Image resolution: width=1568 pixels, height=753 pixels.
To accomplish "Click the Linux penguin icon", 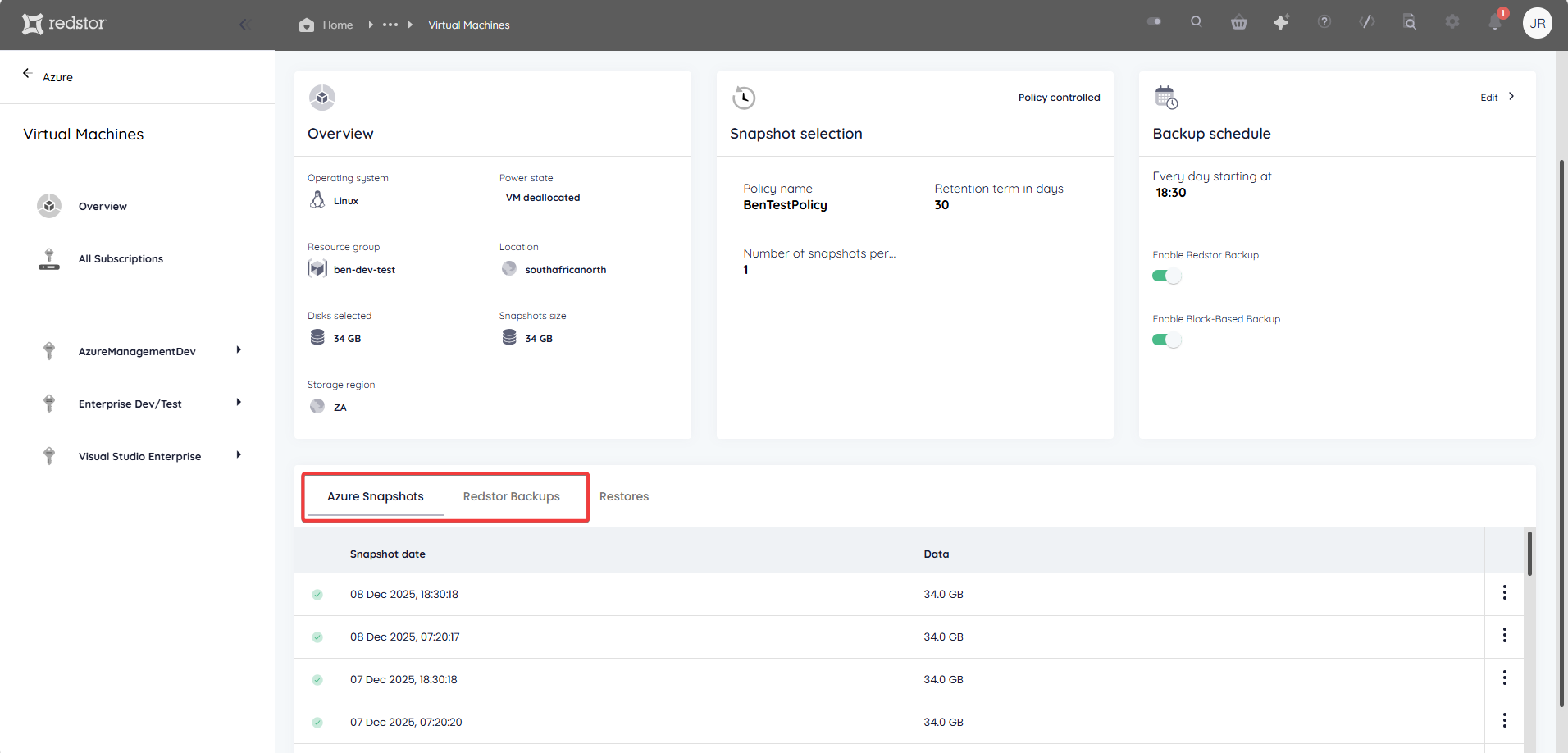I will [317, 199].
